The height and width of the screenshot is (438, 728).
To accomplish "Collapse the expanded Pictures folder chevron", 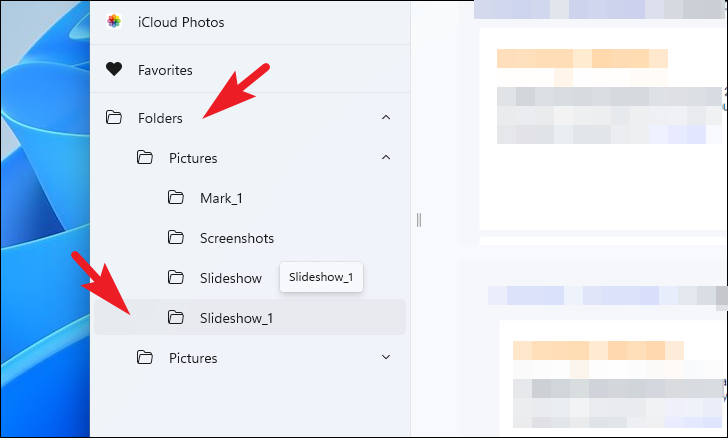I will coord(386,158).
